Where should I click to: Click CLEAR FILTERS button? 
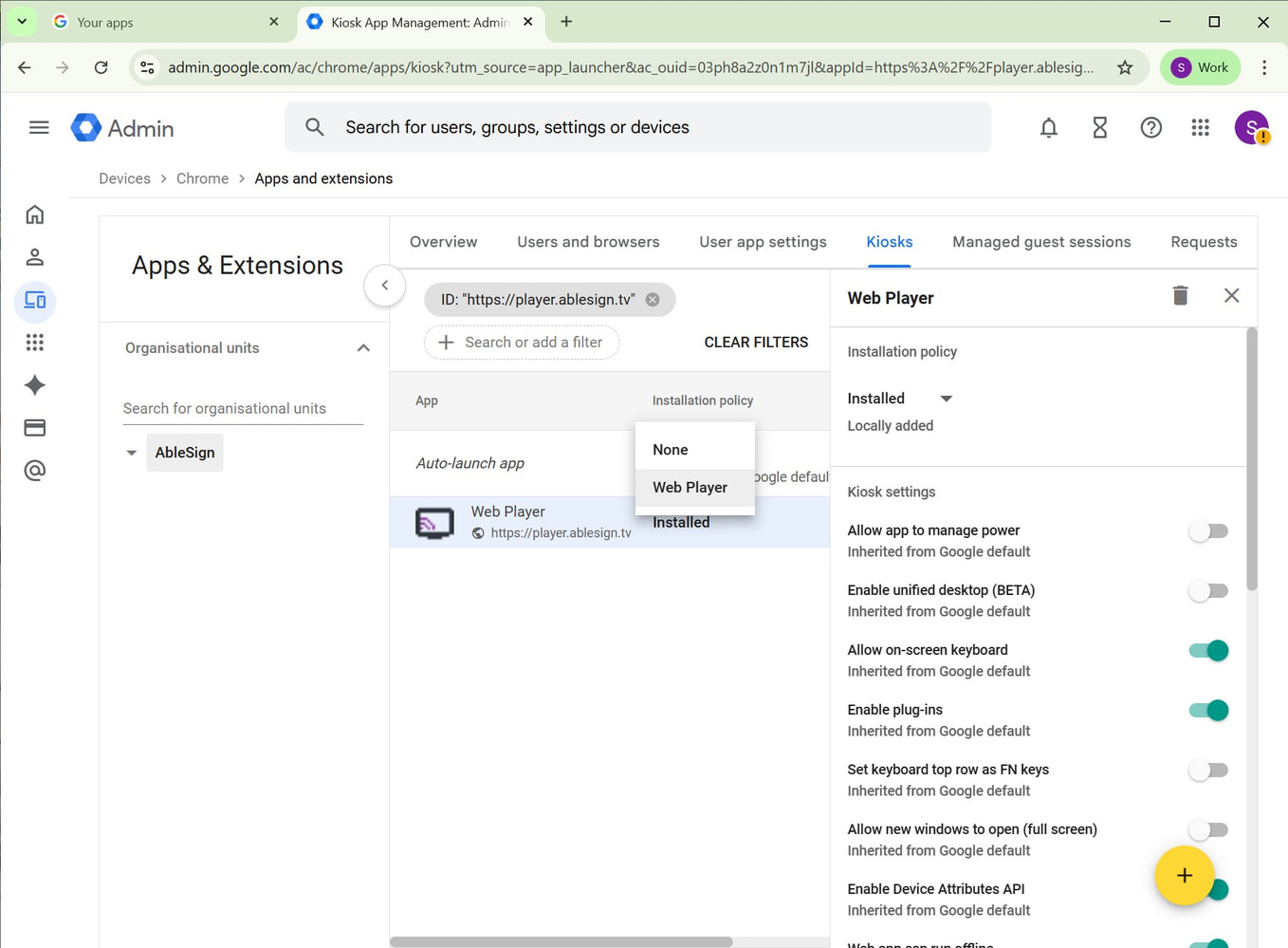(756, 343)
